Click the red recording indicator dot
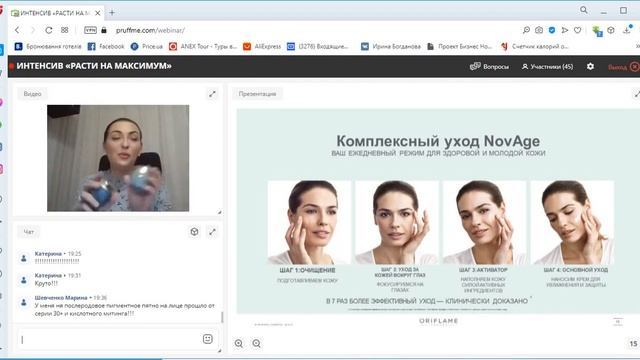The image size is (640, 360). (x=12, y=66)
